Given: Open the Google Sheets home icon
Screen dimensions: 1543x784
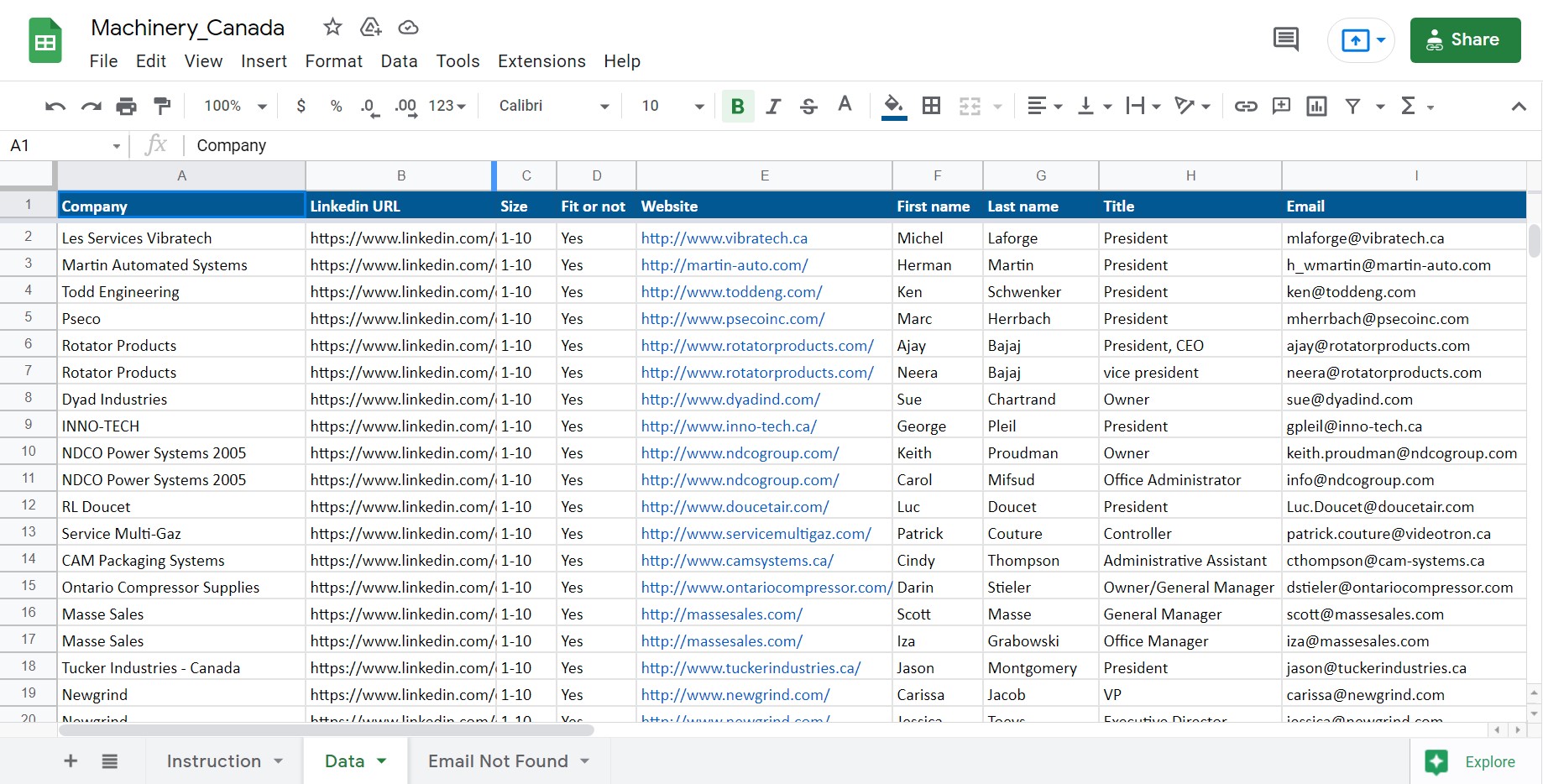Looking at the screenshot, I should [45, 40].
